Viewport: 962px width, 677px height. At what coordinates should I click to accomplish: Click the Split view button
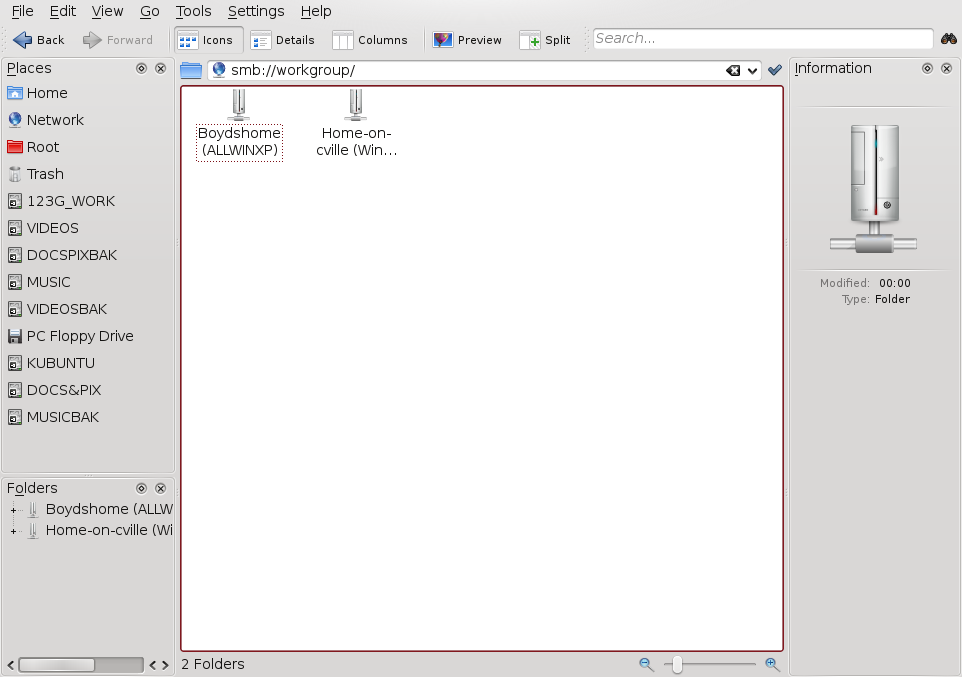pyautogui.click(x=545, y=40)
